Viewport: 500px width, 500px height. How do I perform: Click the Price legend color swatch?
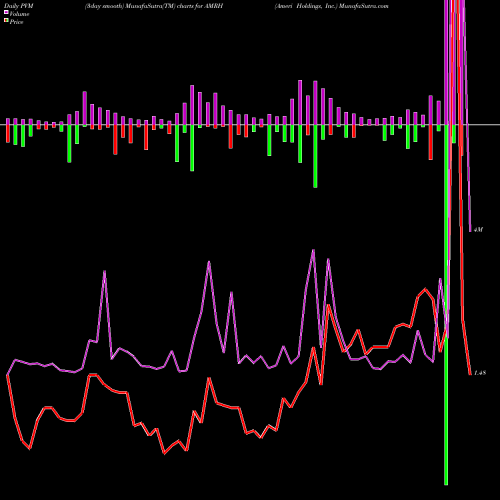coord(6,21)
